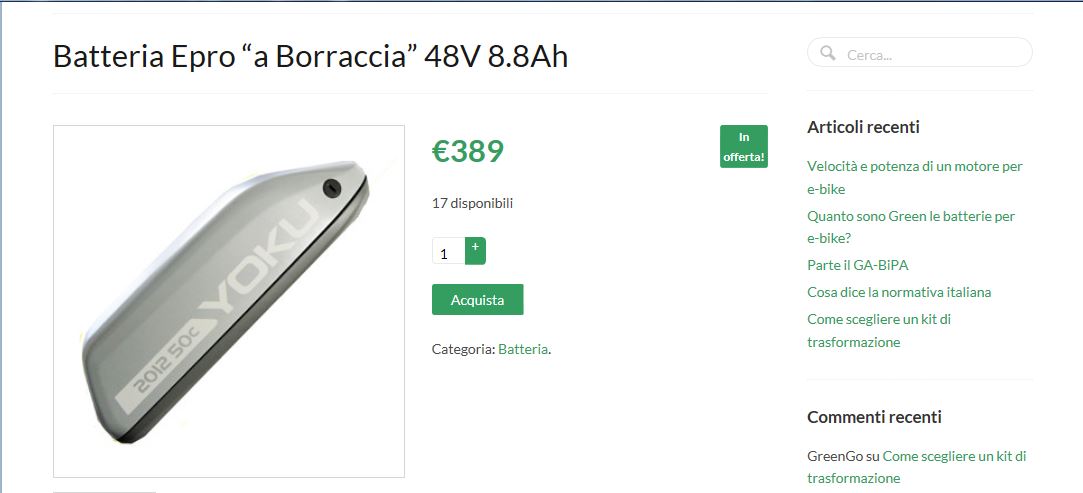The height and width of the screenshot is (493, 1083).
Task: Open Quanto sono Green le batterie article
Action: tap(911, 227)
